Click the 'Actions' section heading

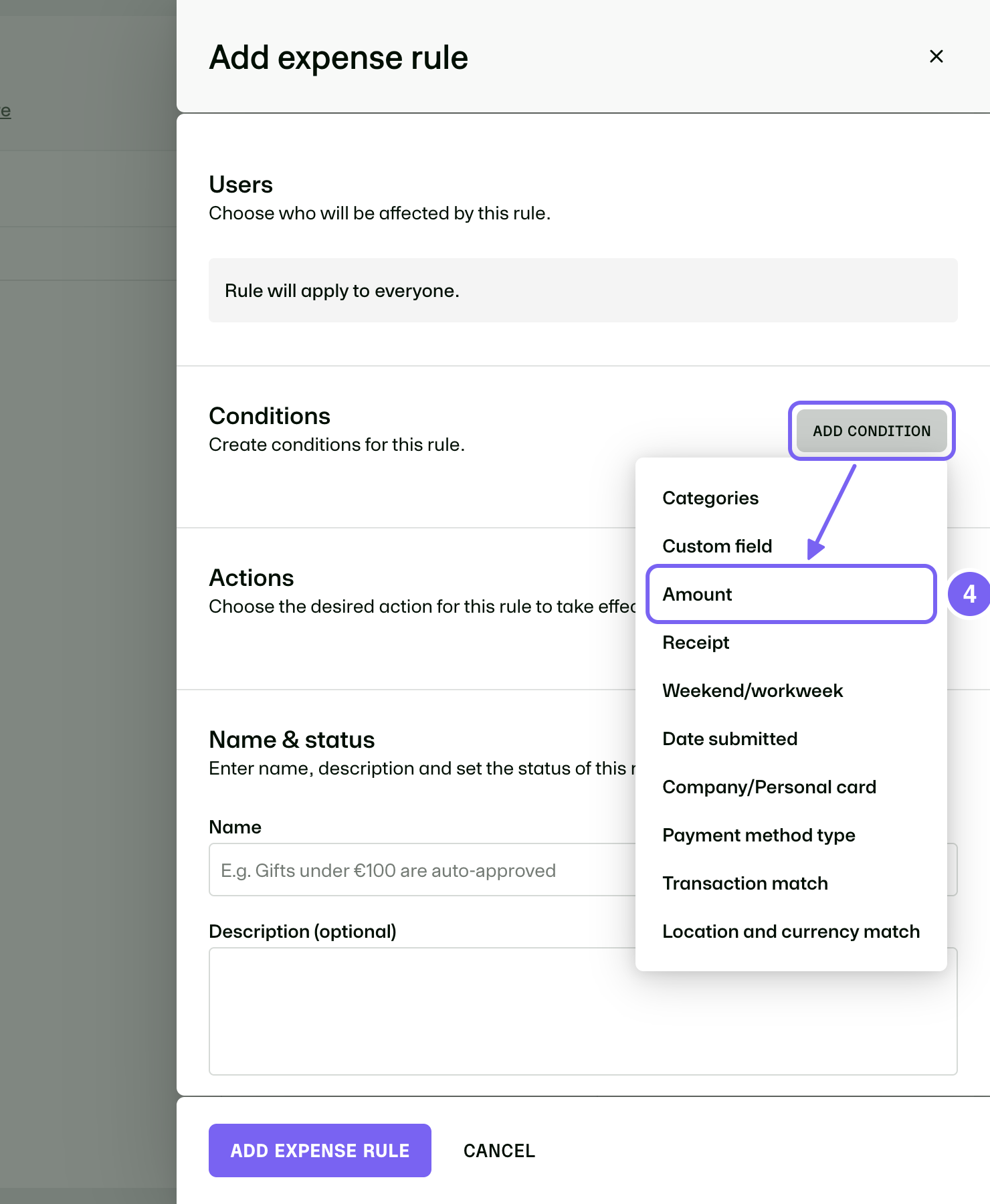[x=252, y=578]
